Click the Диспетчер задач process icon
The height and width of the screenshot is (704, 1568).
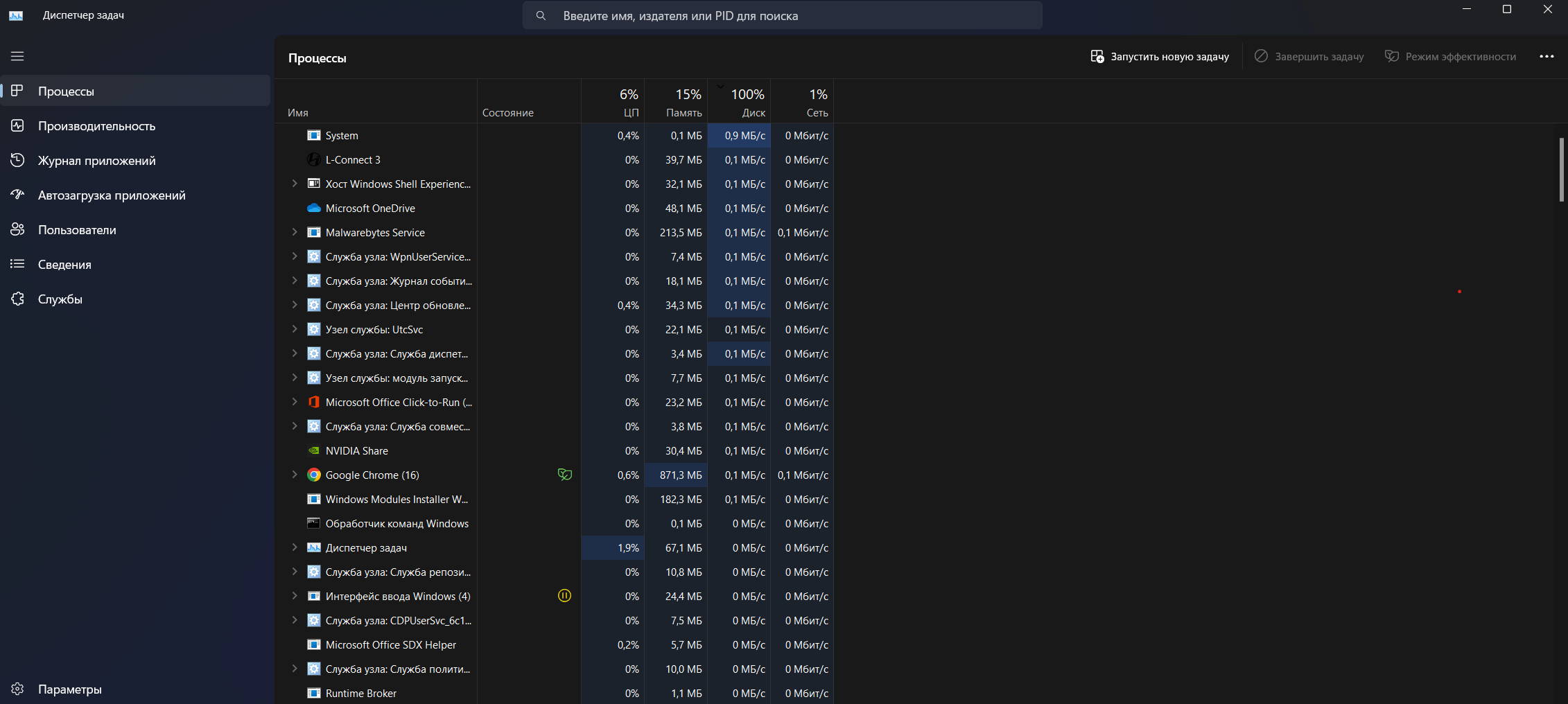pyautogui.click(x=314, y=547)
